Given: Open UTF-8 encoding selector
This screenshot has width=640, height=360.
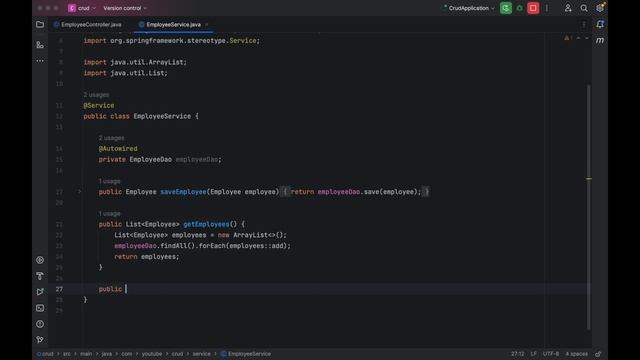Looking at the screenshot, I should (x=551, y=354).
